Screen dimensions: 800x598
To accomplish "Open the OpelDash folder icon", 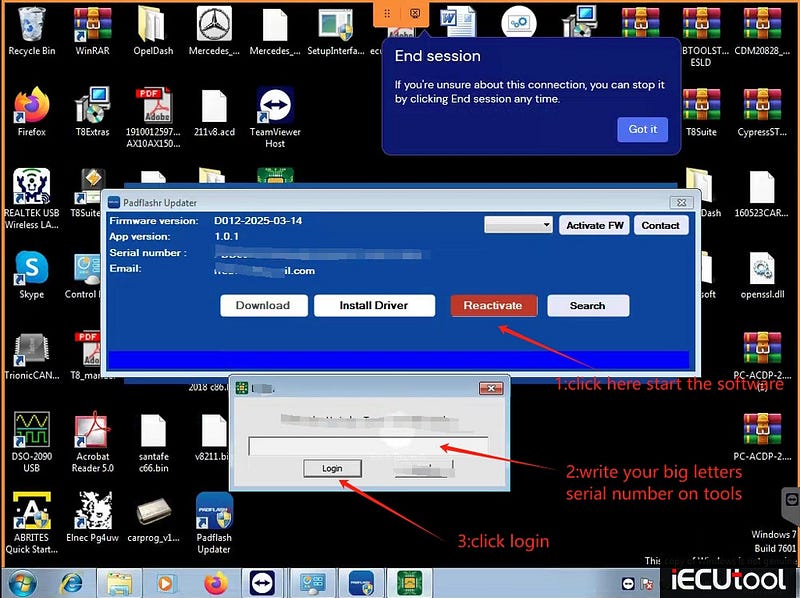I will click(x=153, y=30).
